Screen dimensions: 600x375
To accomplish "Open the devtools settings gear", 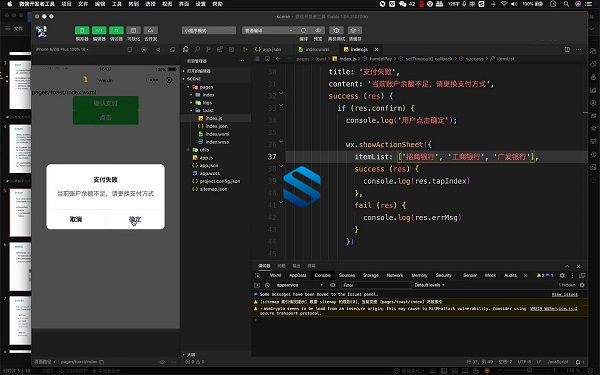I will [562, 275].
